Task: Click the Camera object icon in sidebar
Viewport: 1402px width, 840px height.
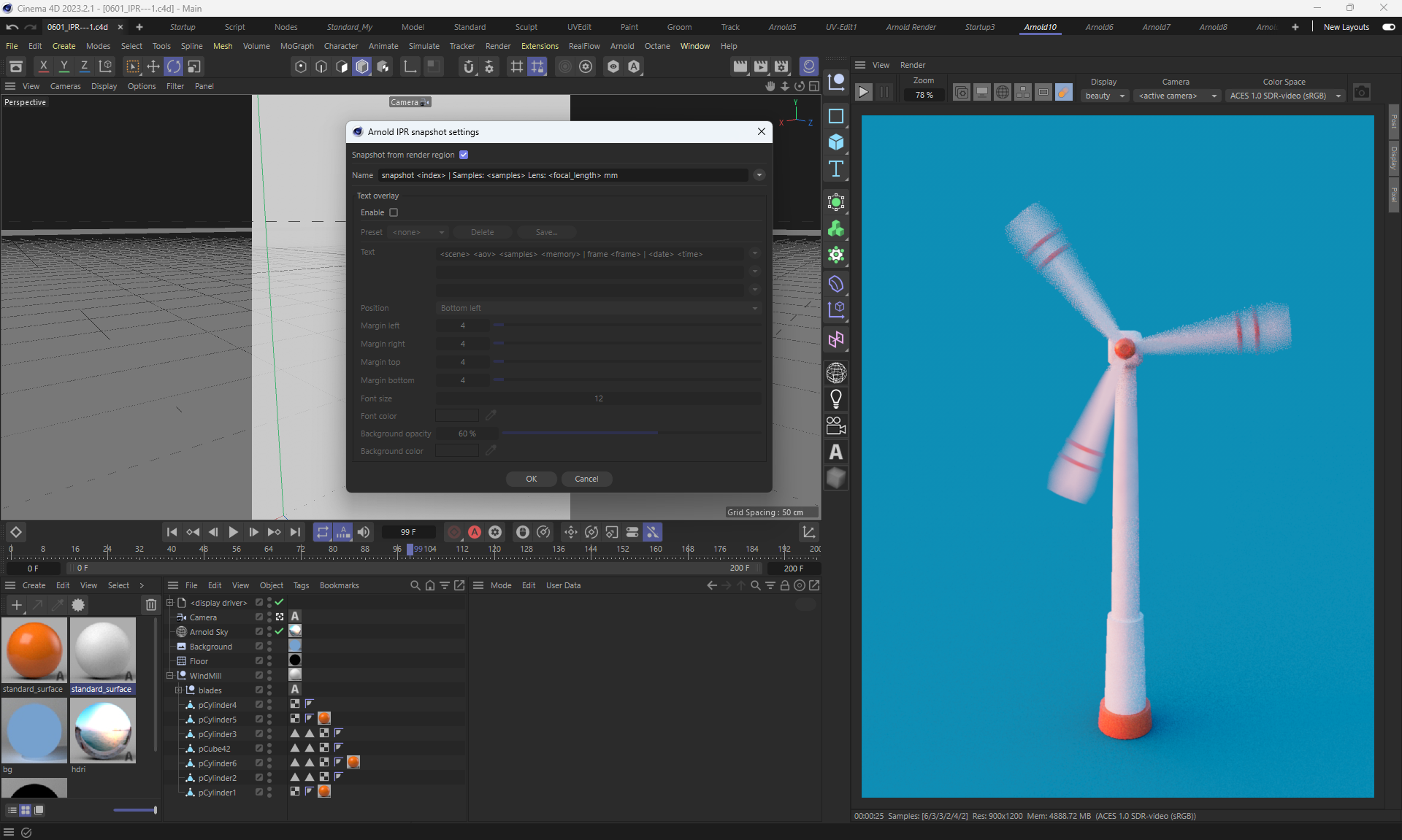Action: click(x=836, y=425)
